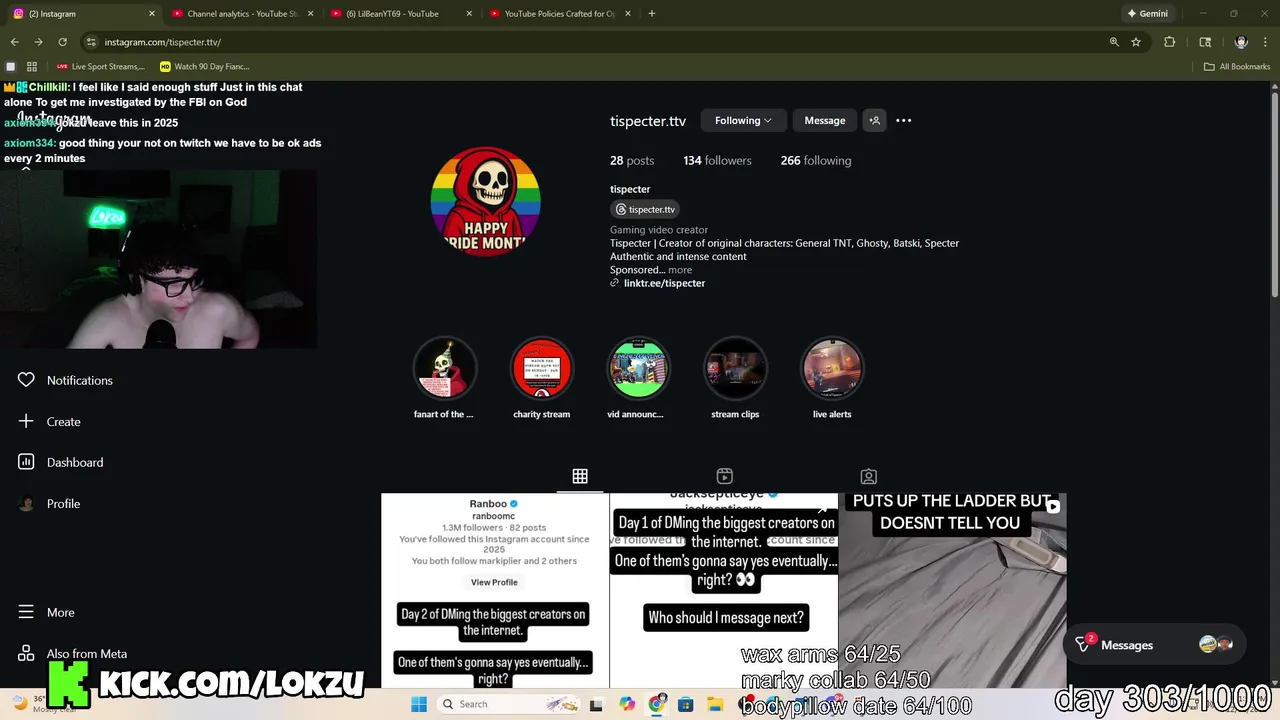The width and height of the screenshot is (1280, 720).
Task: Close the Instagram browser tab
Action: coord(152,14)
